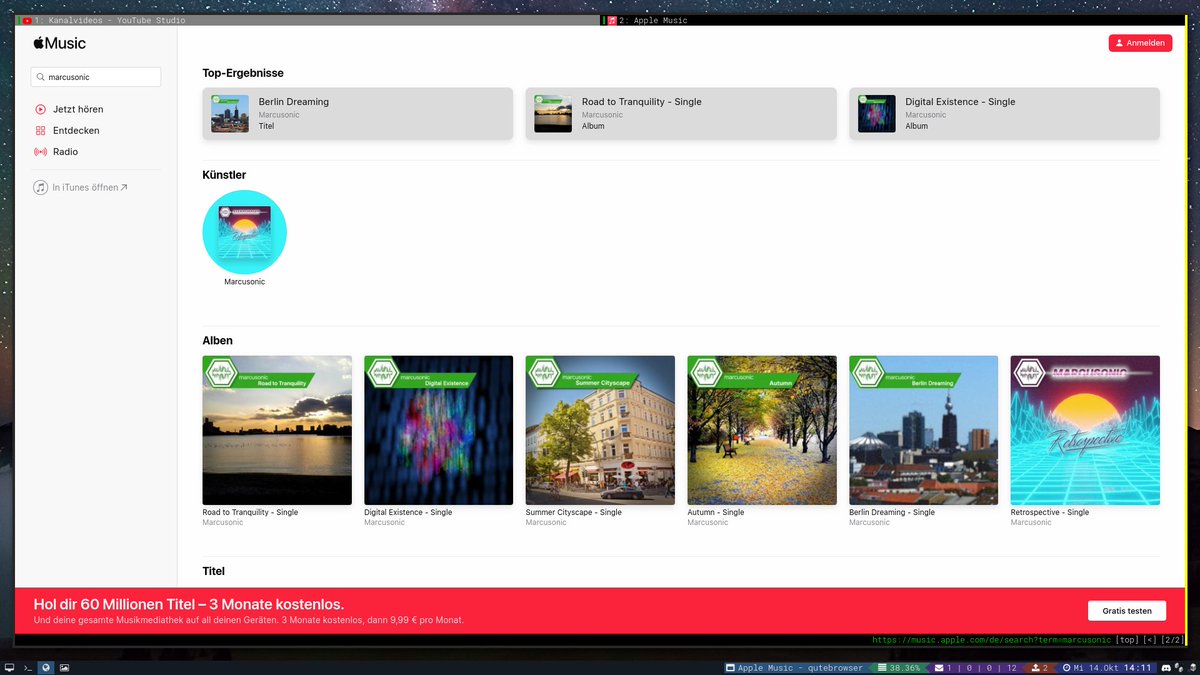Open Digital Existence album cover in Alben
Viewport: 1200px width, 675px height.
(x=439, y=430)
